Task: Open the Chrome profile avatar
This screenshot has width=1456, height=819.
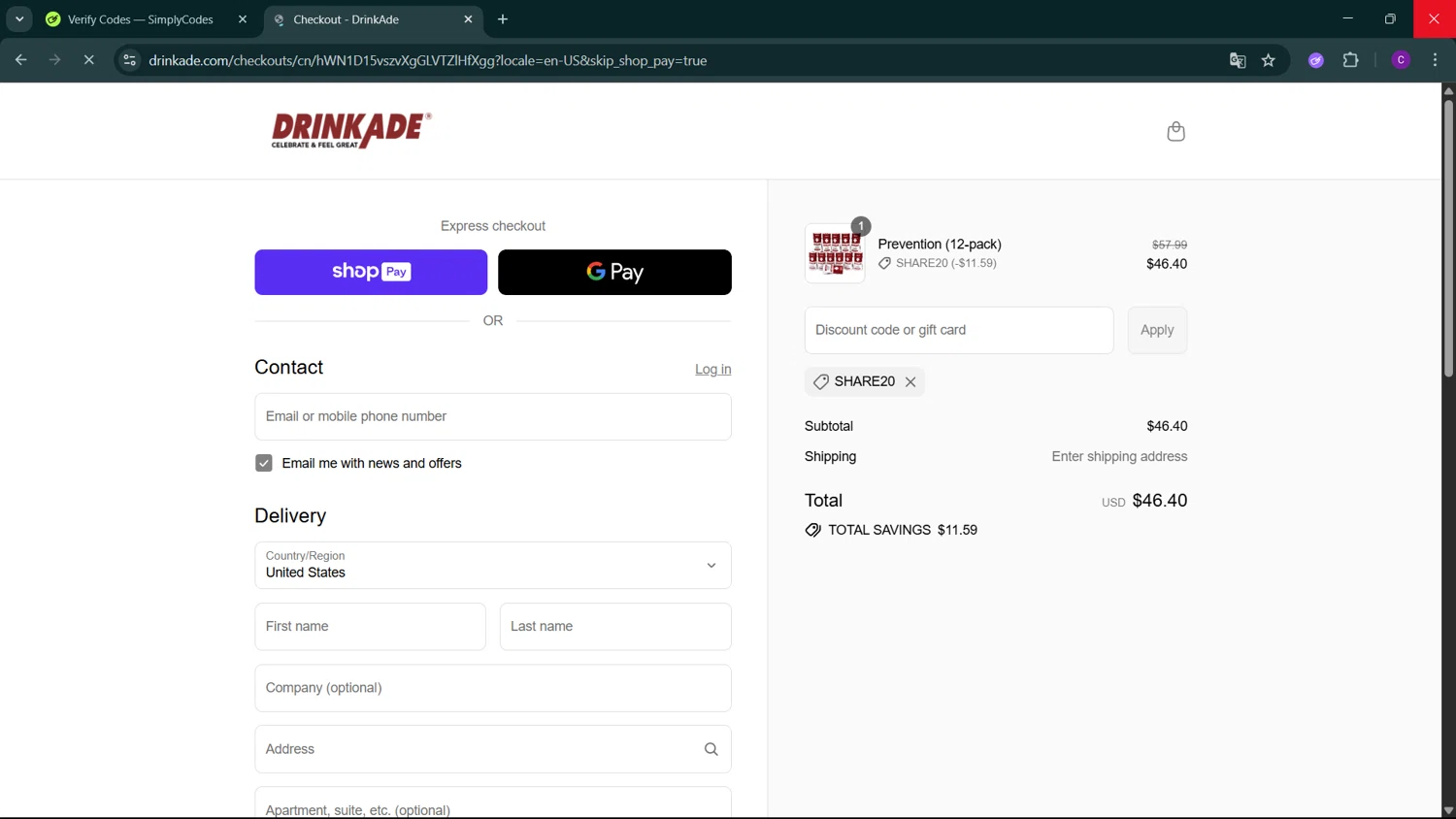Action: 1401,60
